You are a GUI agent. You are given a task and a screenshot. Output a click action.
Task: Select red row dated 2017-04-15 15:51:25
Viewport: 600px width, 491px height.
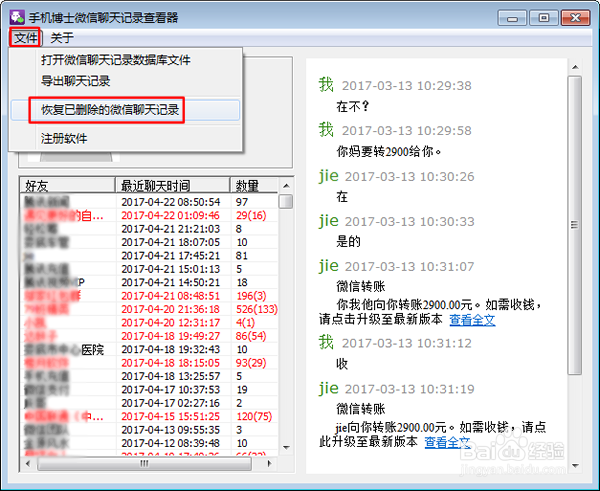pos(149,416)
